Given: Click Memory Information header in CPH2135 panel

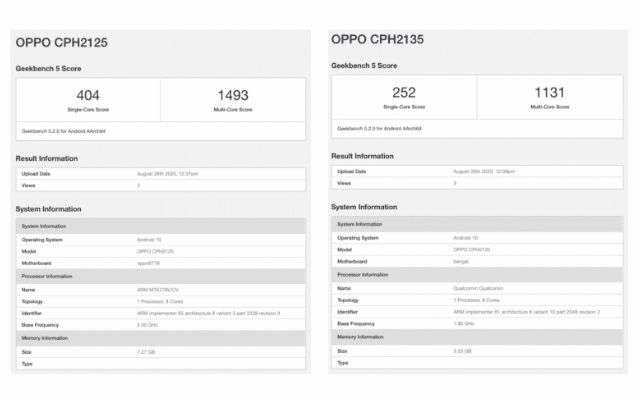Looking at the screenshot, I should 477,337.
